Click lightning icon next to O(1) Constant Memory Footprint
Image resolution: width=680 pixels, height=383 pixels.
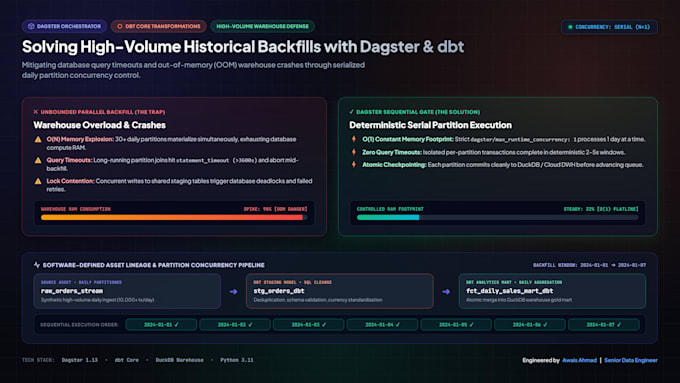[354, 139]
